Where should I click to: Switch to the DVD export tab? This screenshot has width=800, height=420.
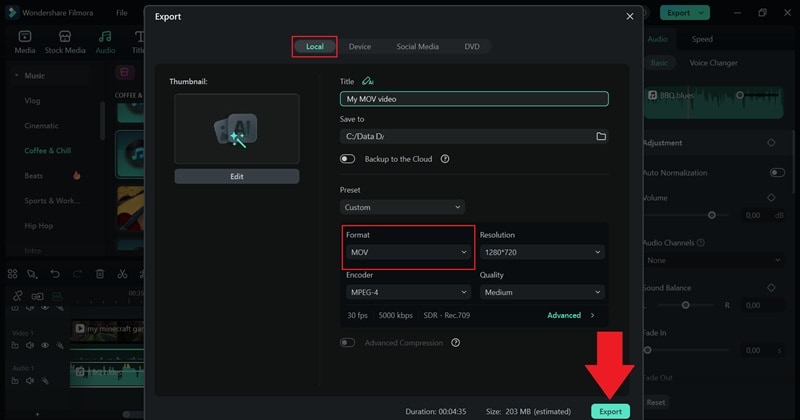tap(472, 46)
